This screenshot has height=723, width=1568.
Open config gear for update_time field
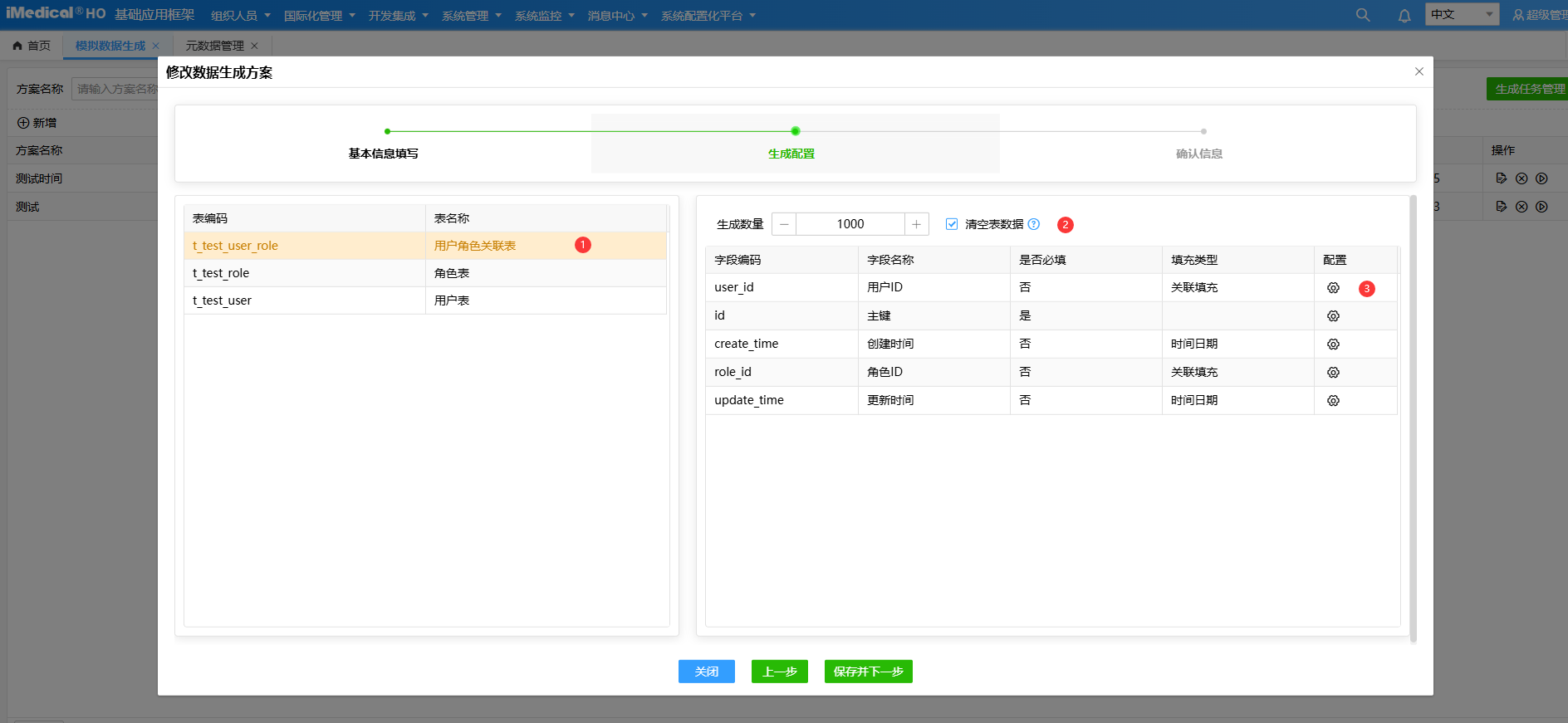pos(1333,401)
